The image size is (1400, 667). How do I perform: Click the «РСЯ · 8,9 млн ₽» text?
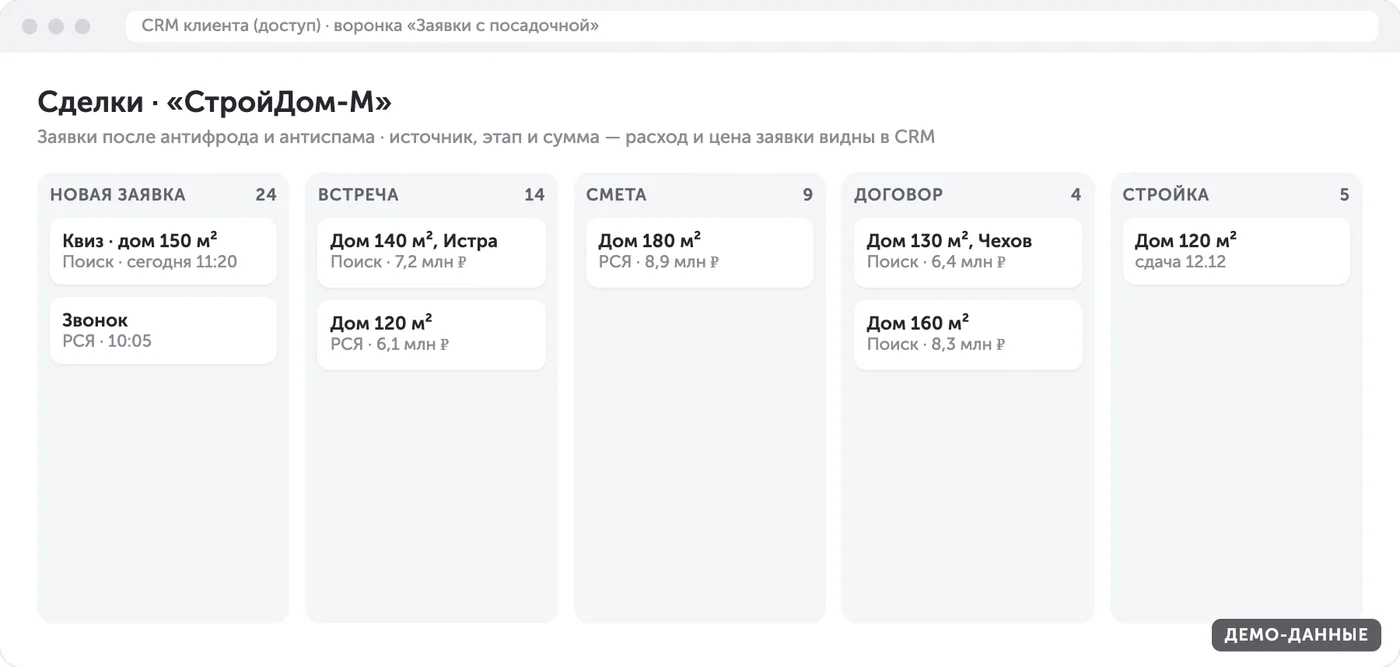[x=659, y=263]
